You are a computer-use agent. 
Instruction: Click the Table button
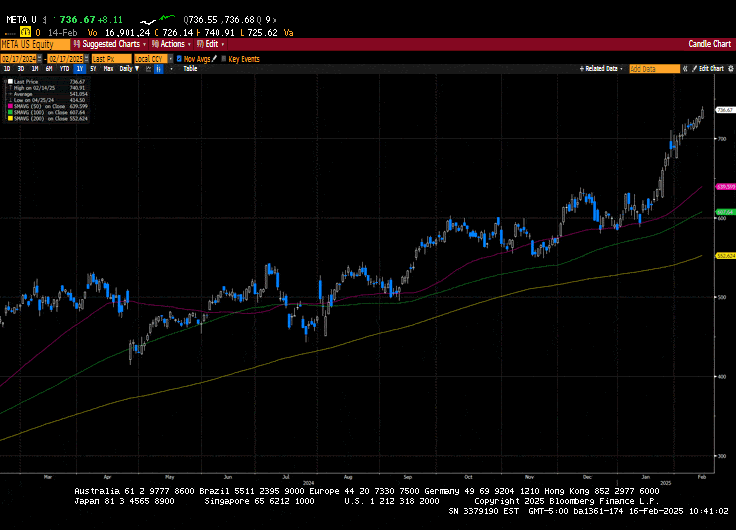click(x=189, y=68)
